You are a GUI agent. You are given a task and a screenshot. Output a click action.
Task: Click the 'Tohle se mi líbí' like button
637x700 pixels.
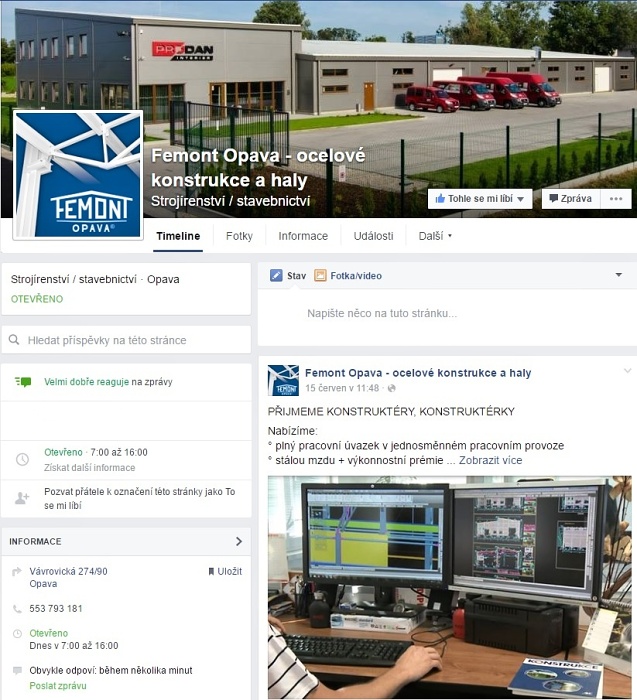pos(479,198)
